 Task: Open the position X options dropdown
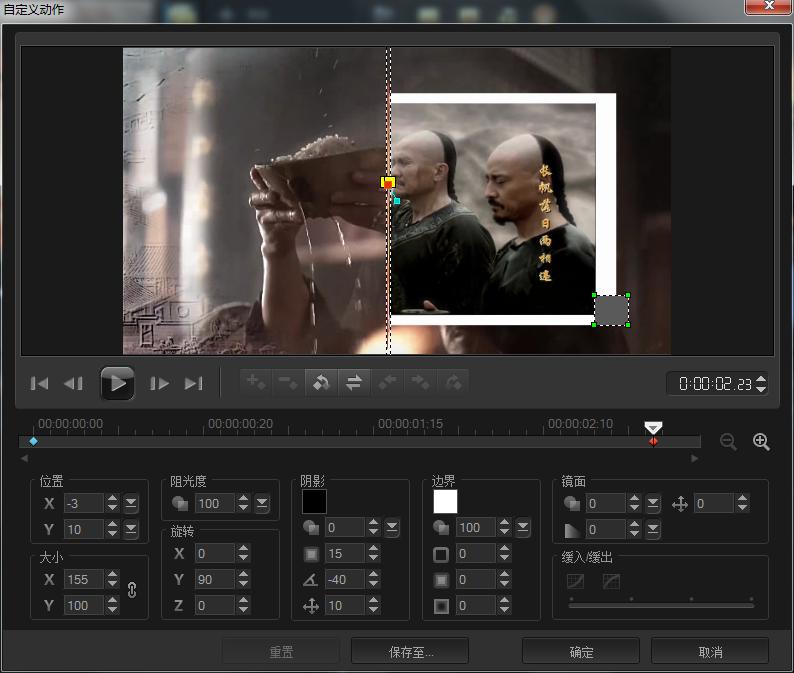point(131,503)
